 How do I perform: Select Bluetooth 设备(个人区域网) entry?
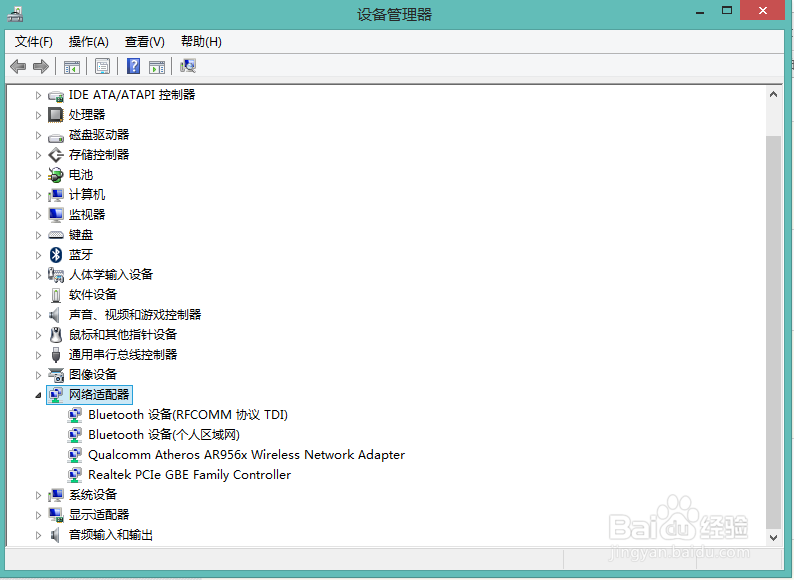click(x=164, y=435)
